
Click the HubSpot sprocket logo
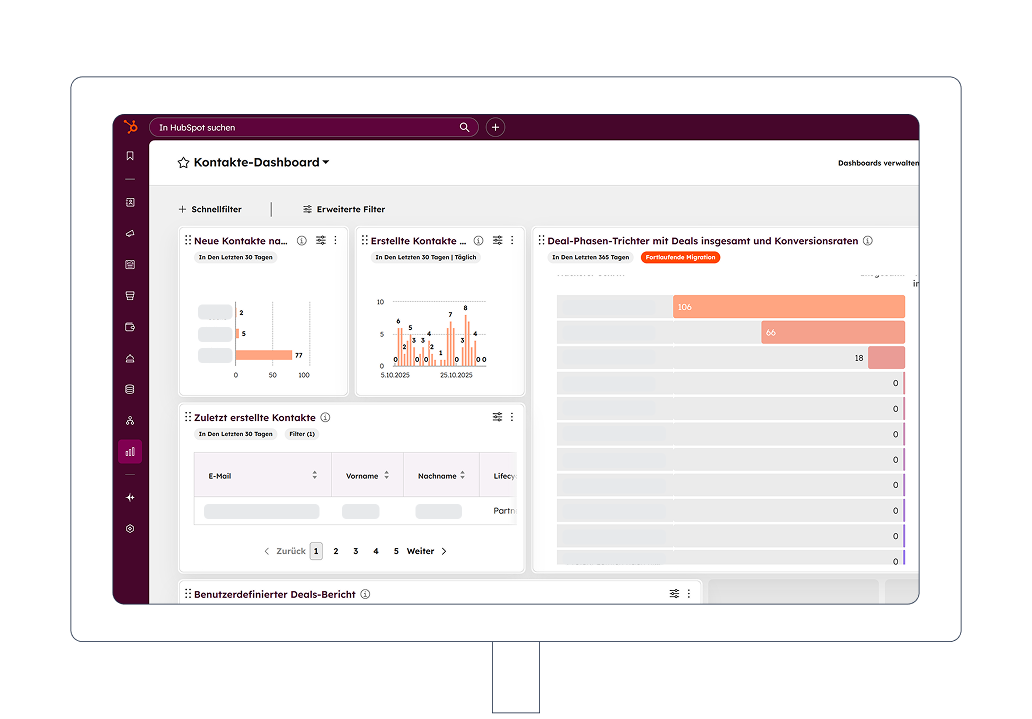click(x=130, y=127)
